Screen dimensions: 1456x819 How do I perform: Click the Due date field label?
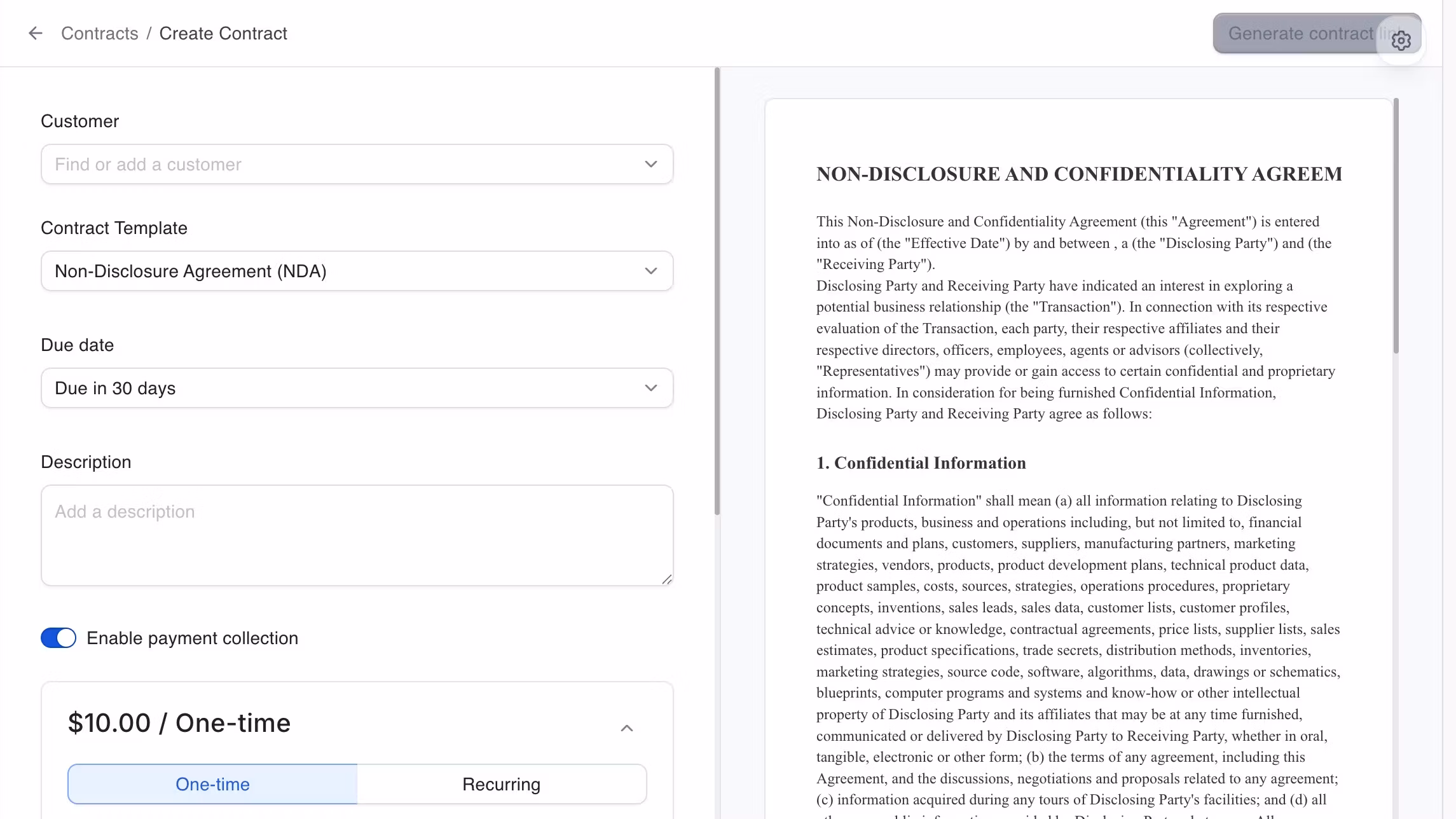click(78, 345)
